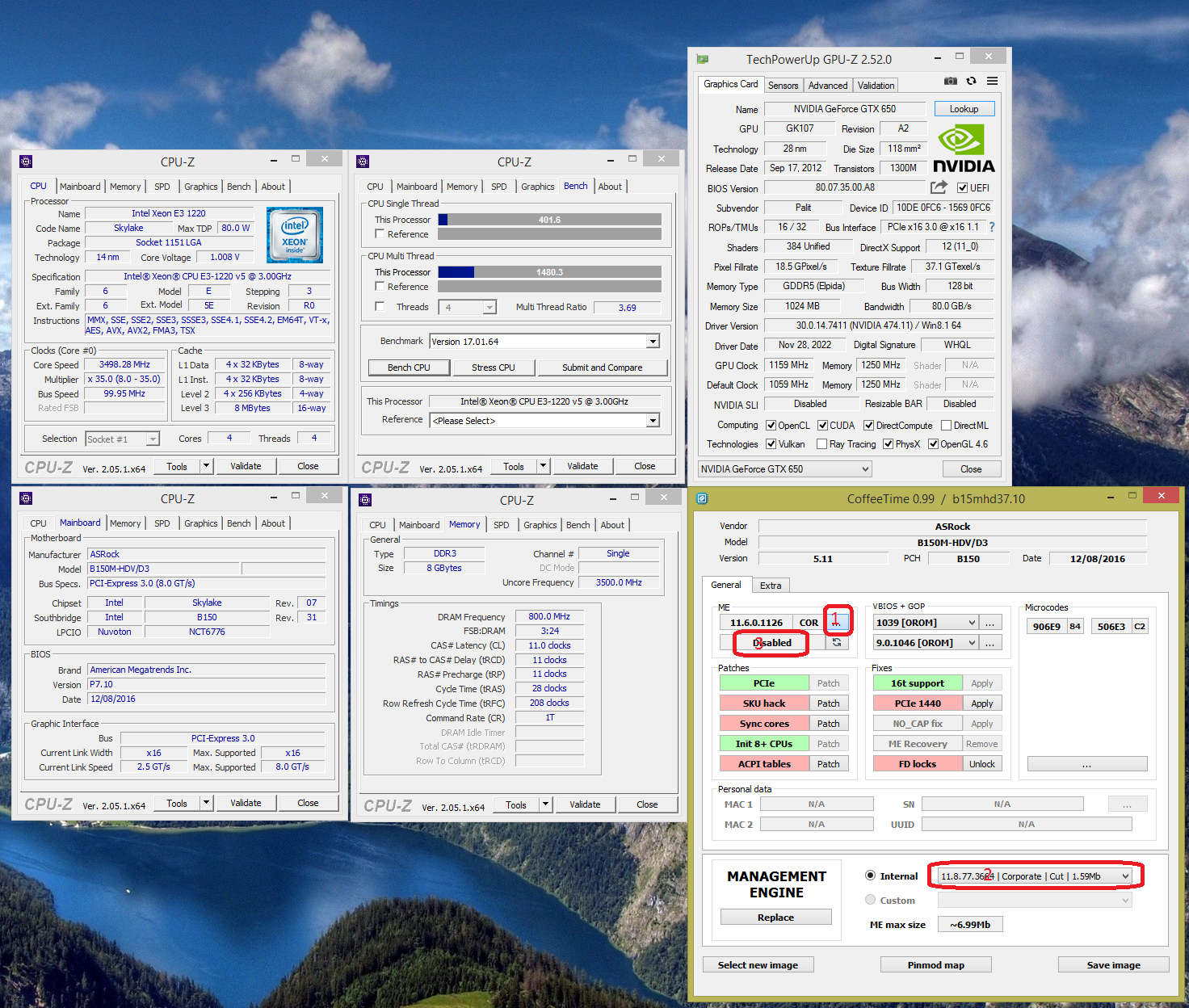
Task: Click the Bus Interface question mark icon
Action: tap(992, 227)
